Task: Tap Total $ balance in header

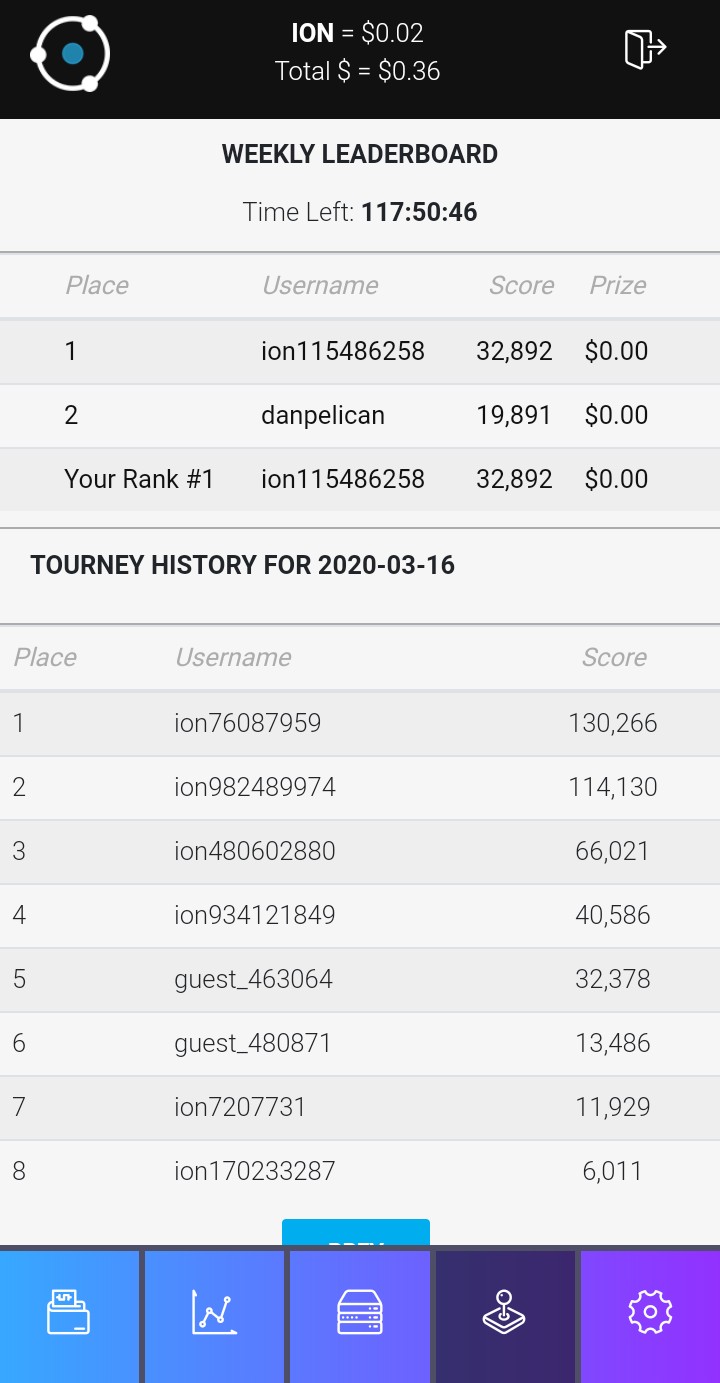Action: pos(357,71)
